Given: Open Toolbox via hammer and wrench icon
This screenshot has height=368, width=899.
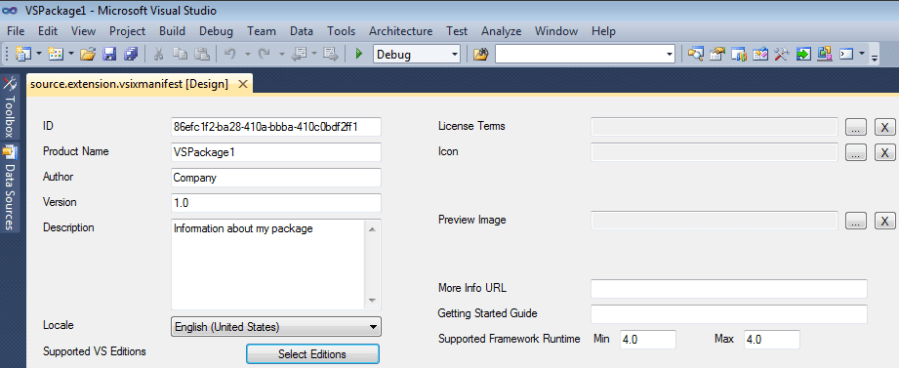Looking at the screenshot, I should [x=781, y=54].
